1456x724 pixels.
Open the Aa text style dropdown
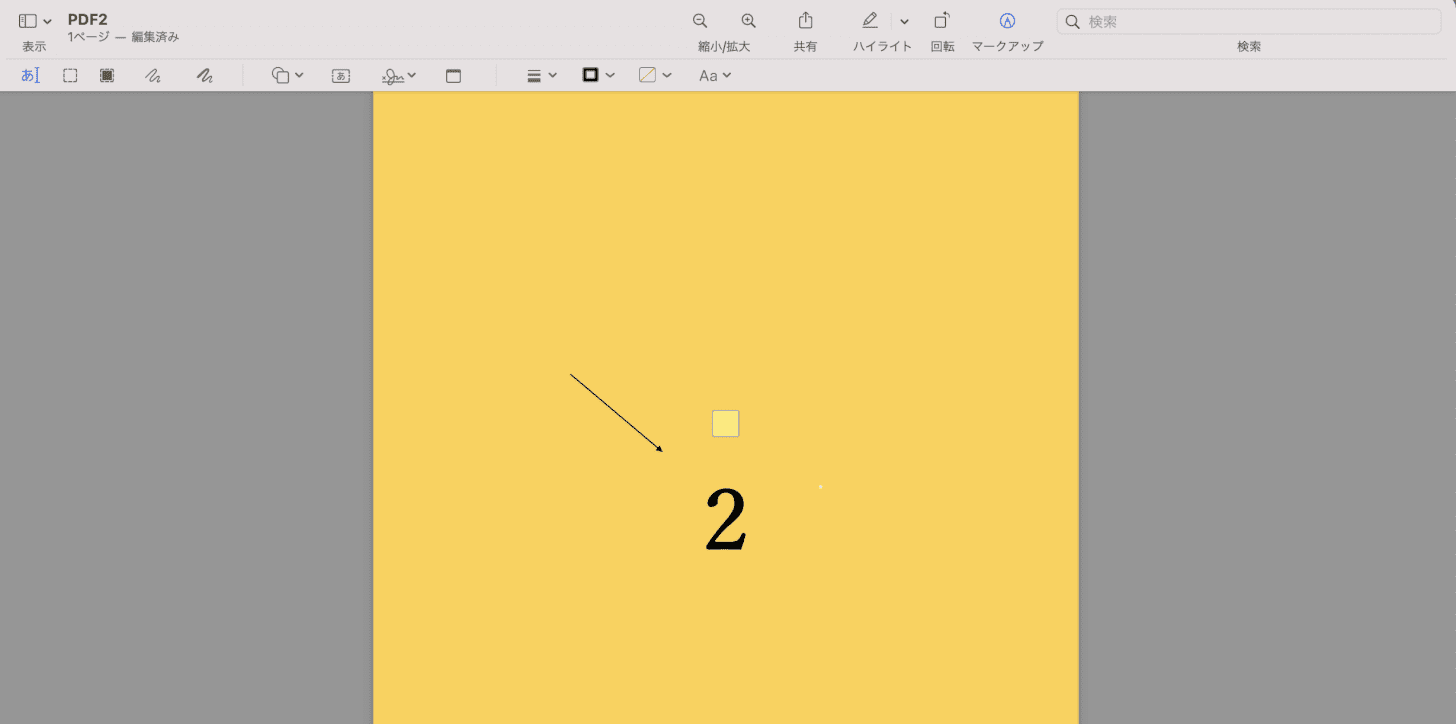click(715, 75)
